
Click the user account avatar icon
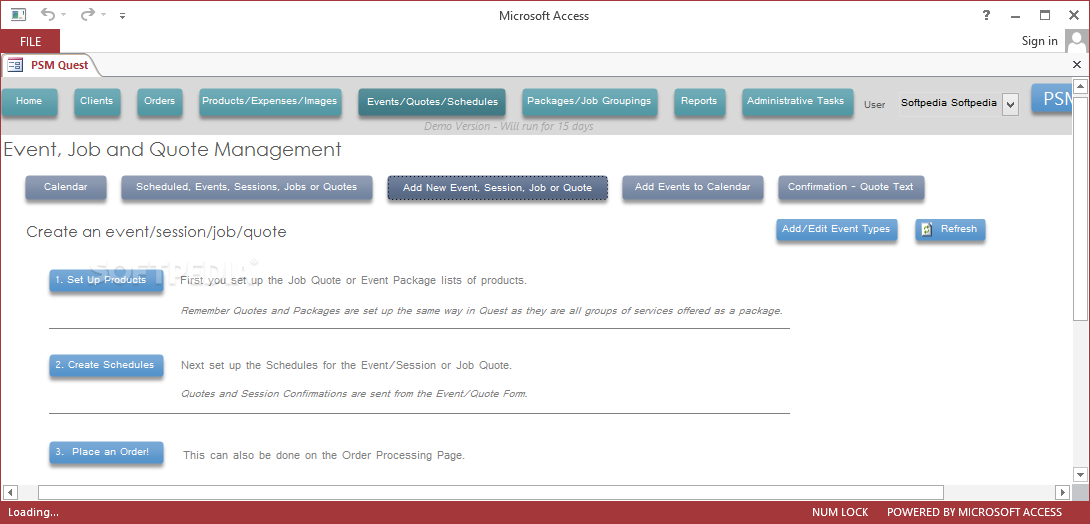1076,41
